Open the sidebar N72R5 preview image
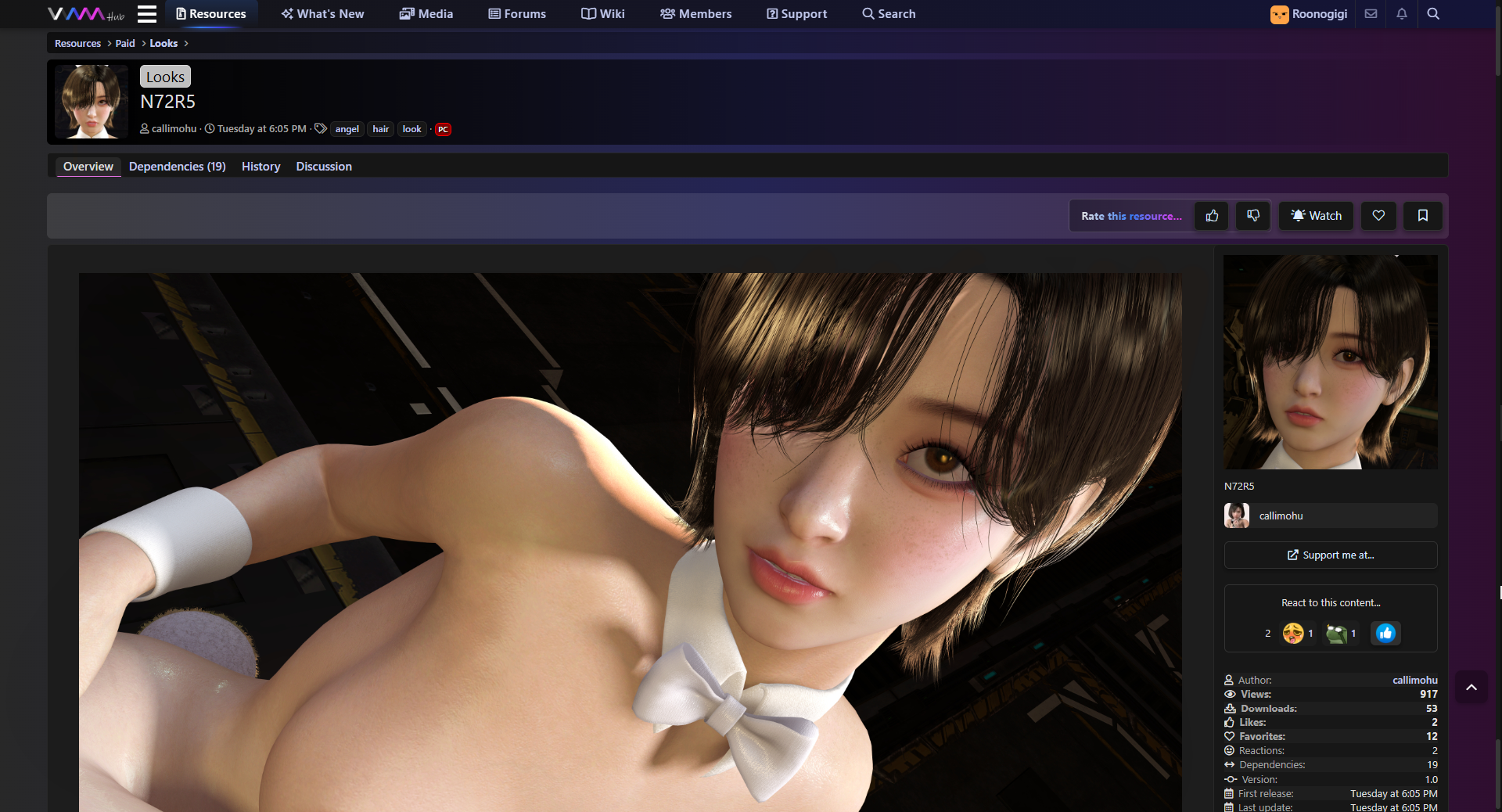This screenshot has height=812, width=1502. (1331, 362)
